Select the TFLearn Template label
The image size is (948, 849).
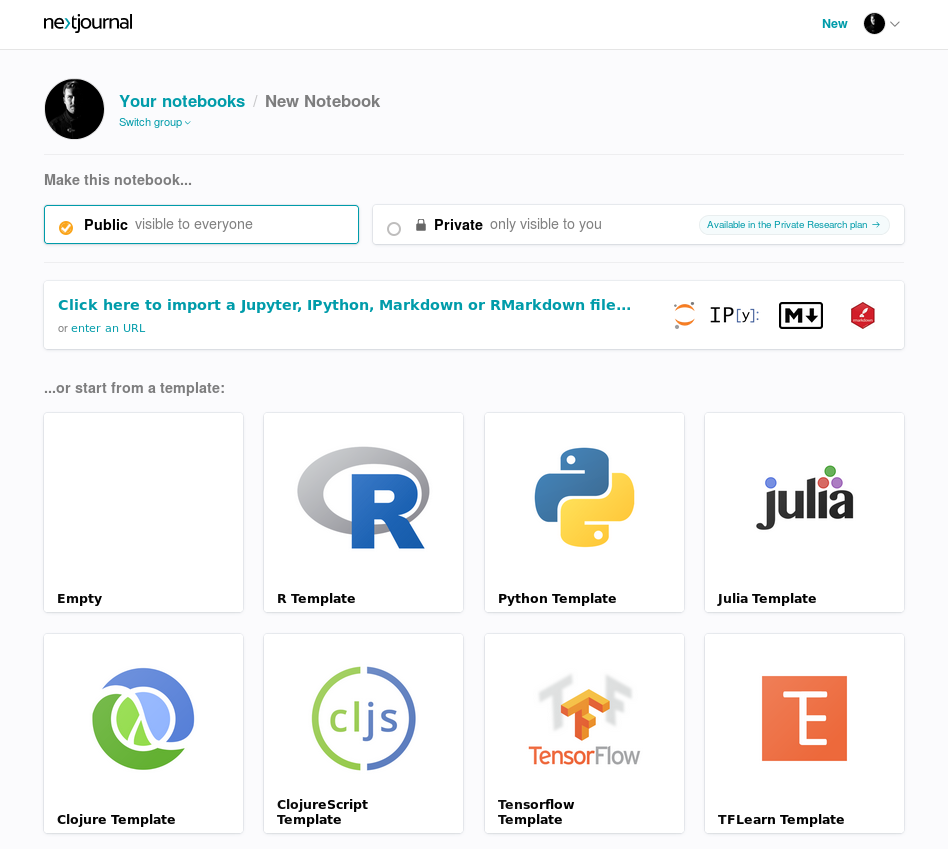(x=781, y=819)
